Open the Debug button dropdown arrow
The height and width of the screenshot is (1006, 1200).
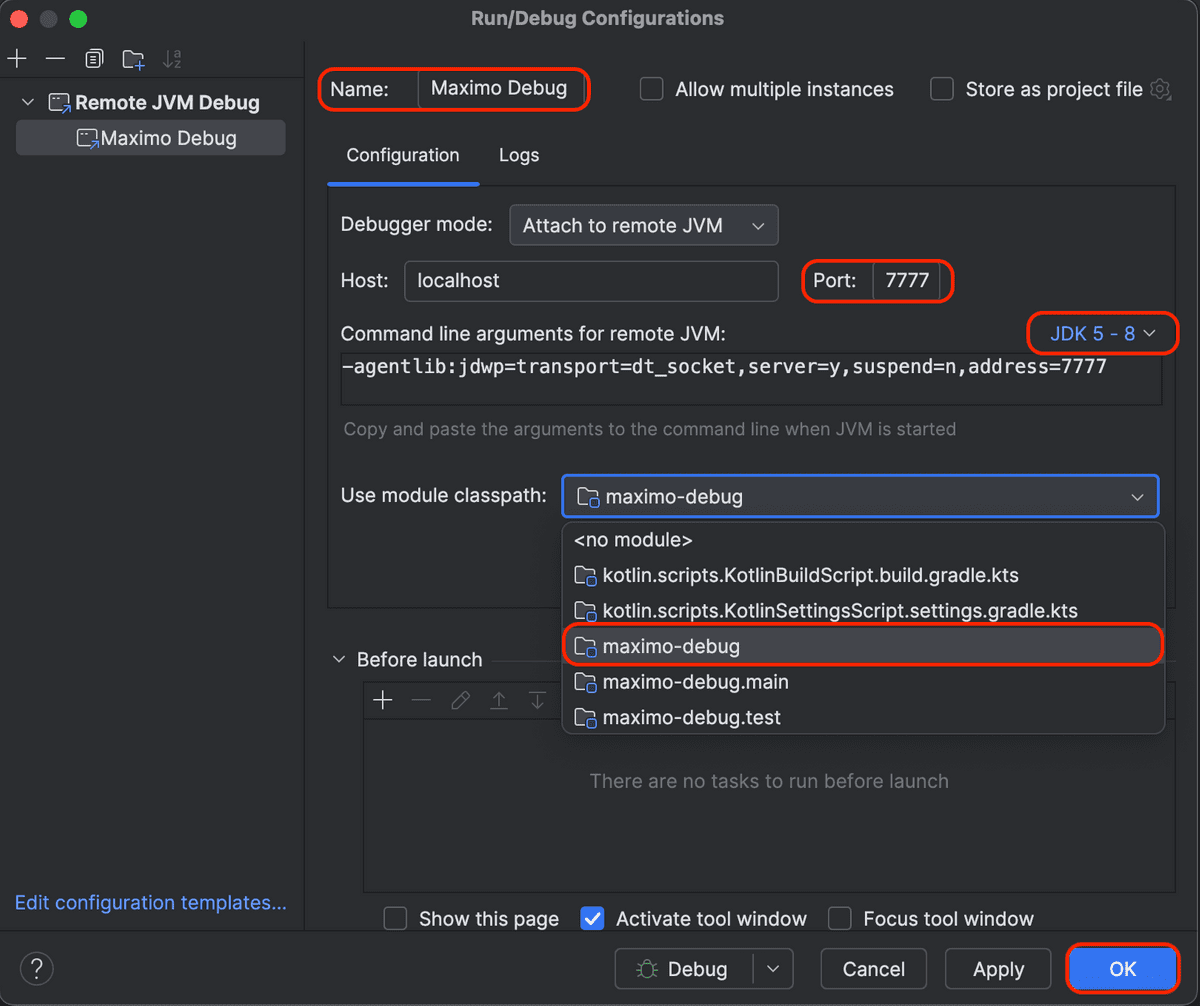coord(773,968)
